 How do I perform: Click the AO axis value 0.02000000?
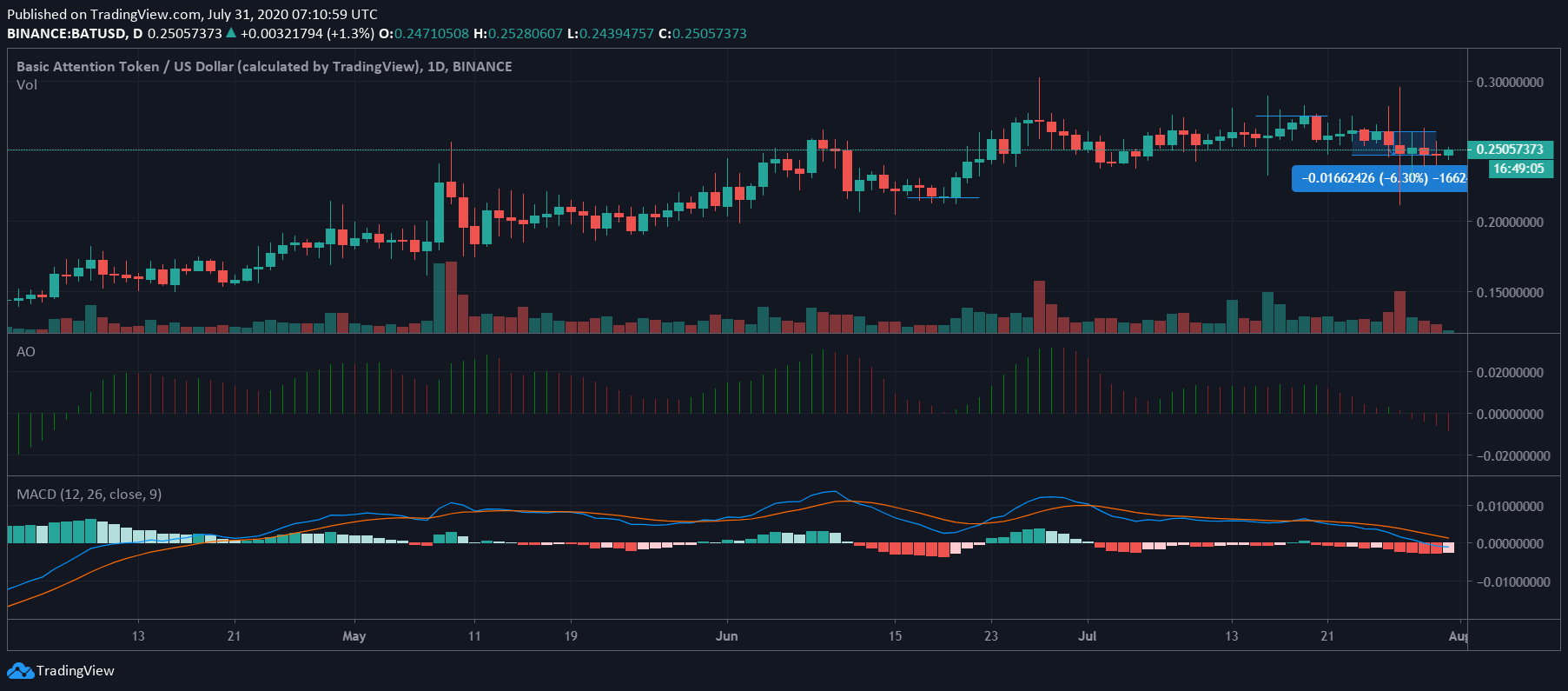1510,373
